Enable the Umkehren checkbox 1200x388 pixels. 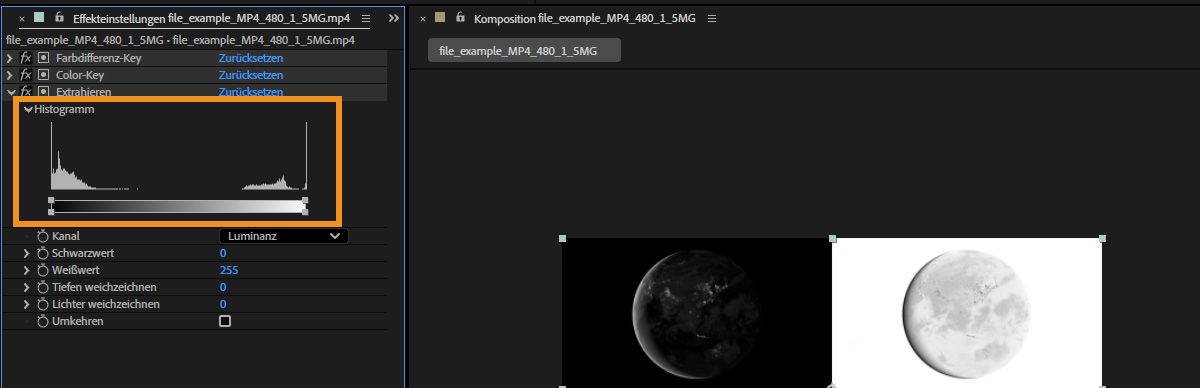pyautogui.click(x=225, y=321)
